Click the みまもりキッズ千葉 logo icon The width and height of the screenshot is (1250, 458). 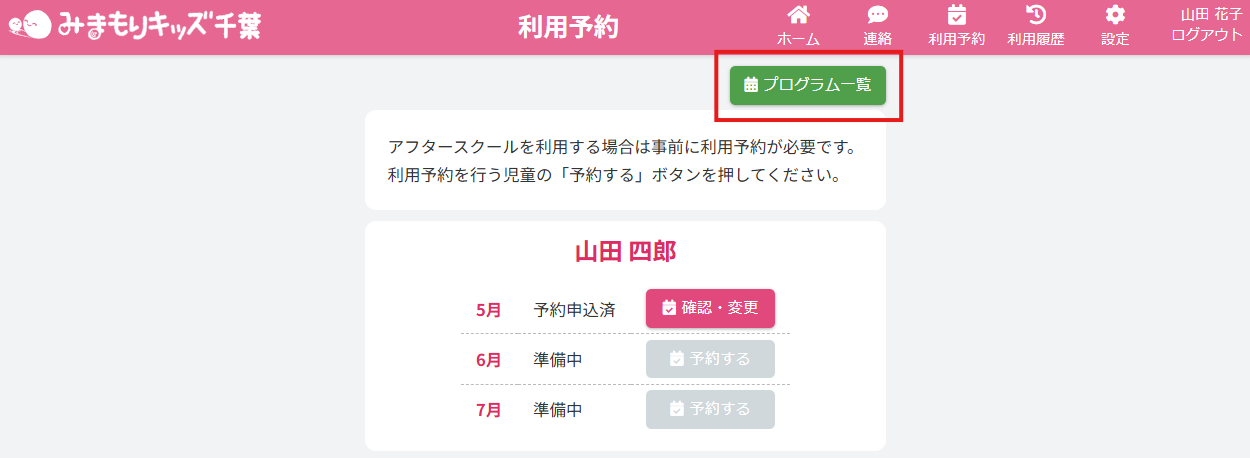pyautogui.click(x=29, y=25)
